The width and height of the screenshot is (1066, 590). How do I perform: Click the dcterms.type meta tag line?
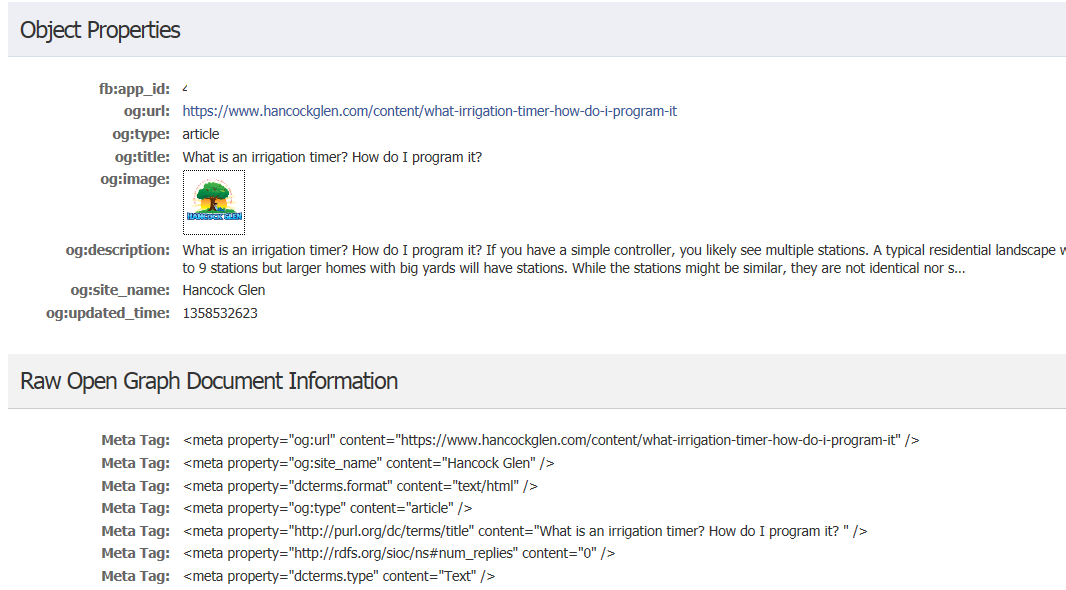click(339, 576)
